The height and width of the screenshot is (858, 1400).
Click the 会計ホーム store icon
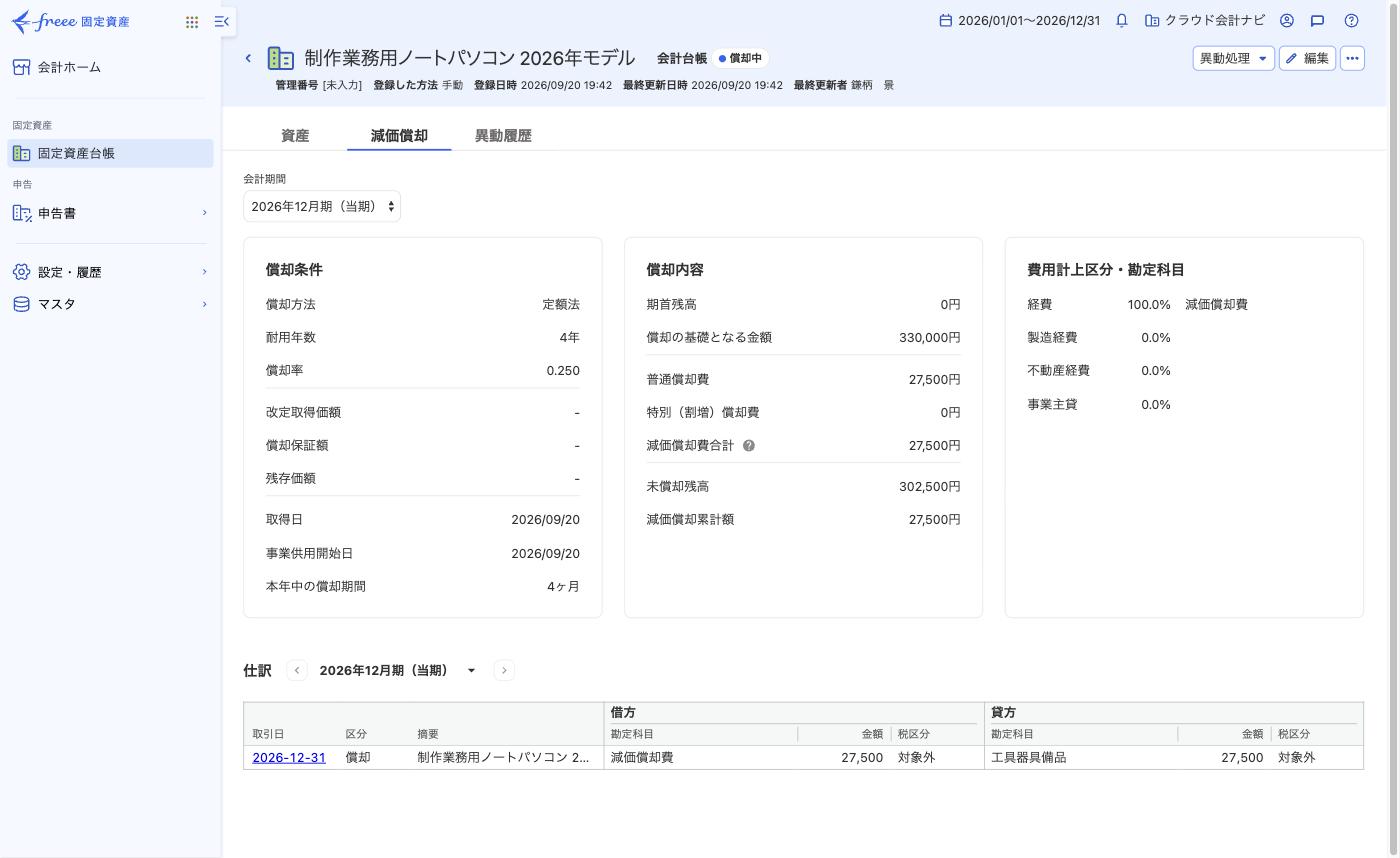point(21,67)
